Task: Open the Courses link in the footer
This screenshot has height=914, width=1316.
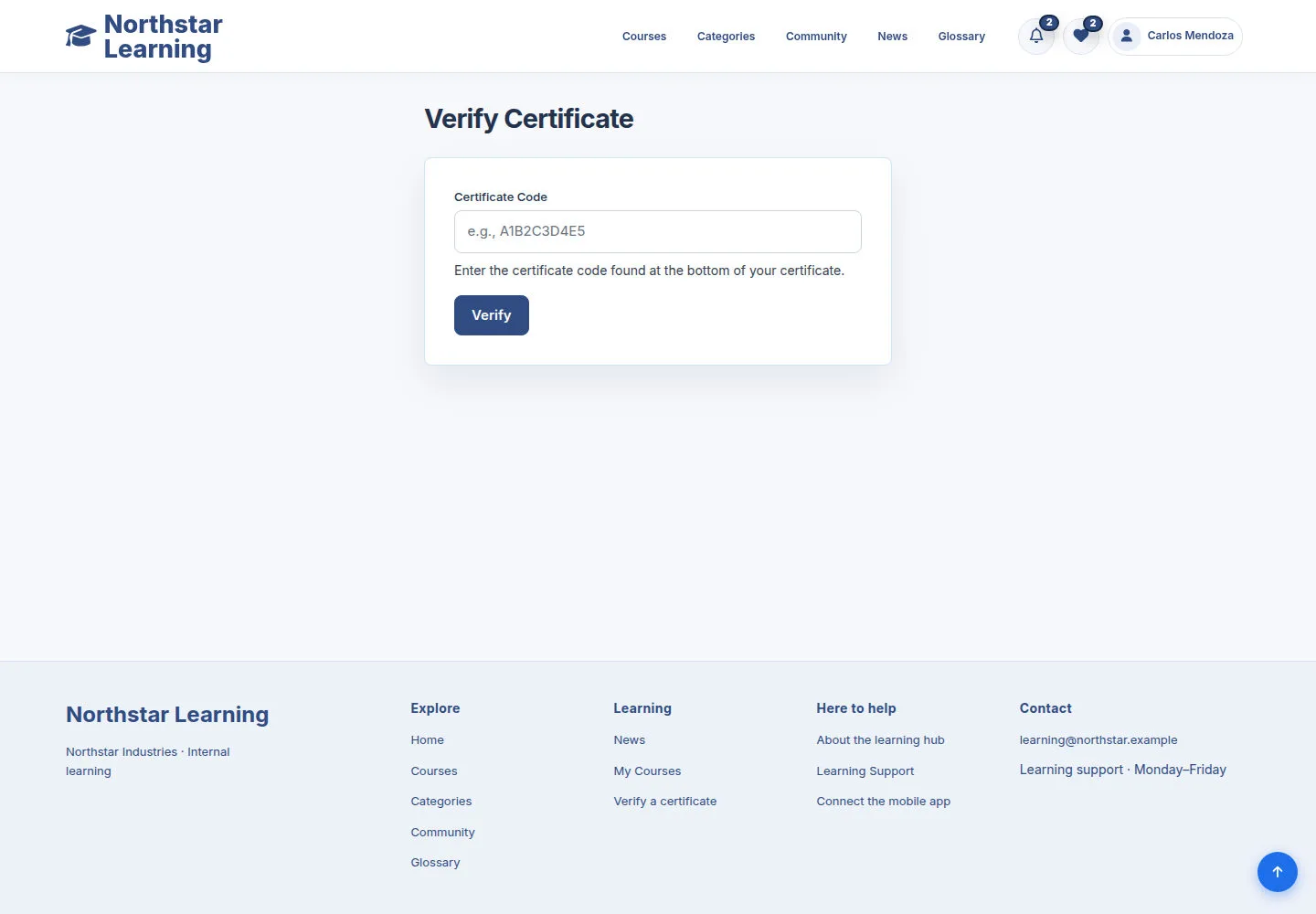Action: (434, 771)
